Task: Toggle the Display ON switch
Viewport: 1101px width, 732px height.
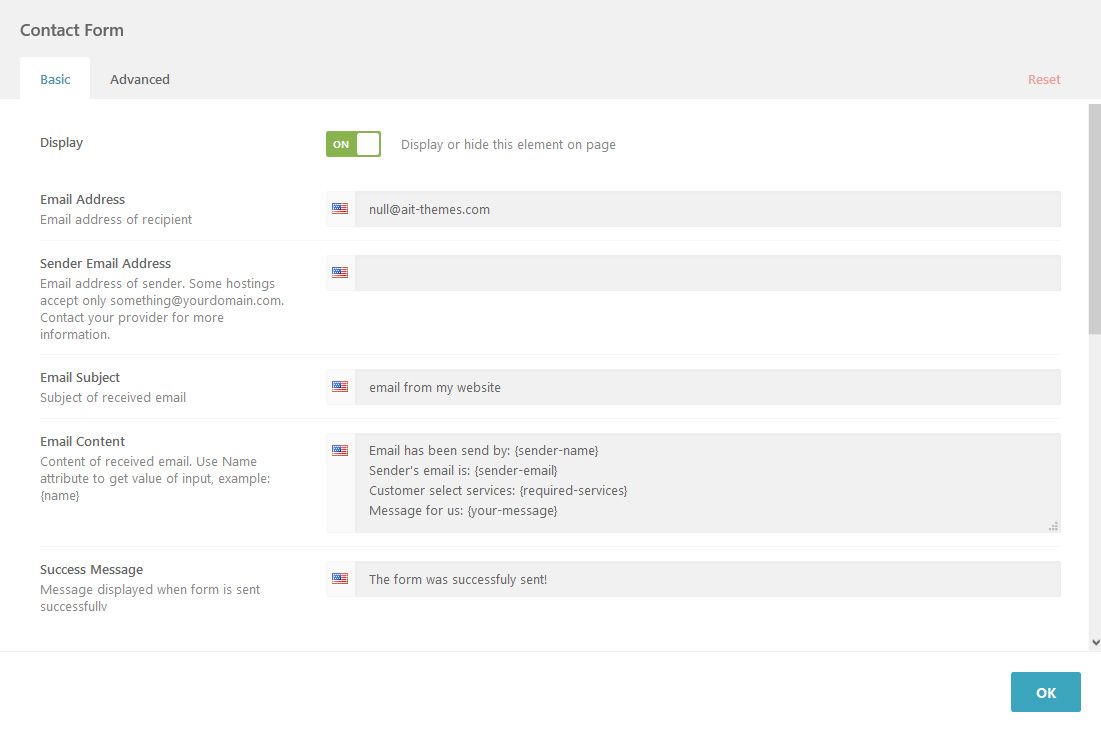Action: coord(353,144)
